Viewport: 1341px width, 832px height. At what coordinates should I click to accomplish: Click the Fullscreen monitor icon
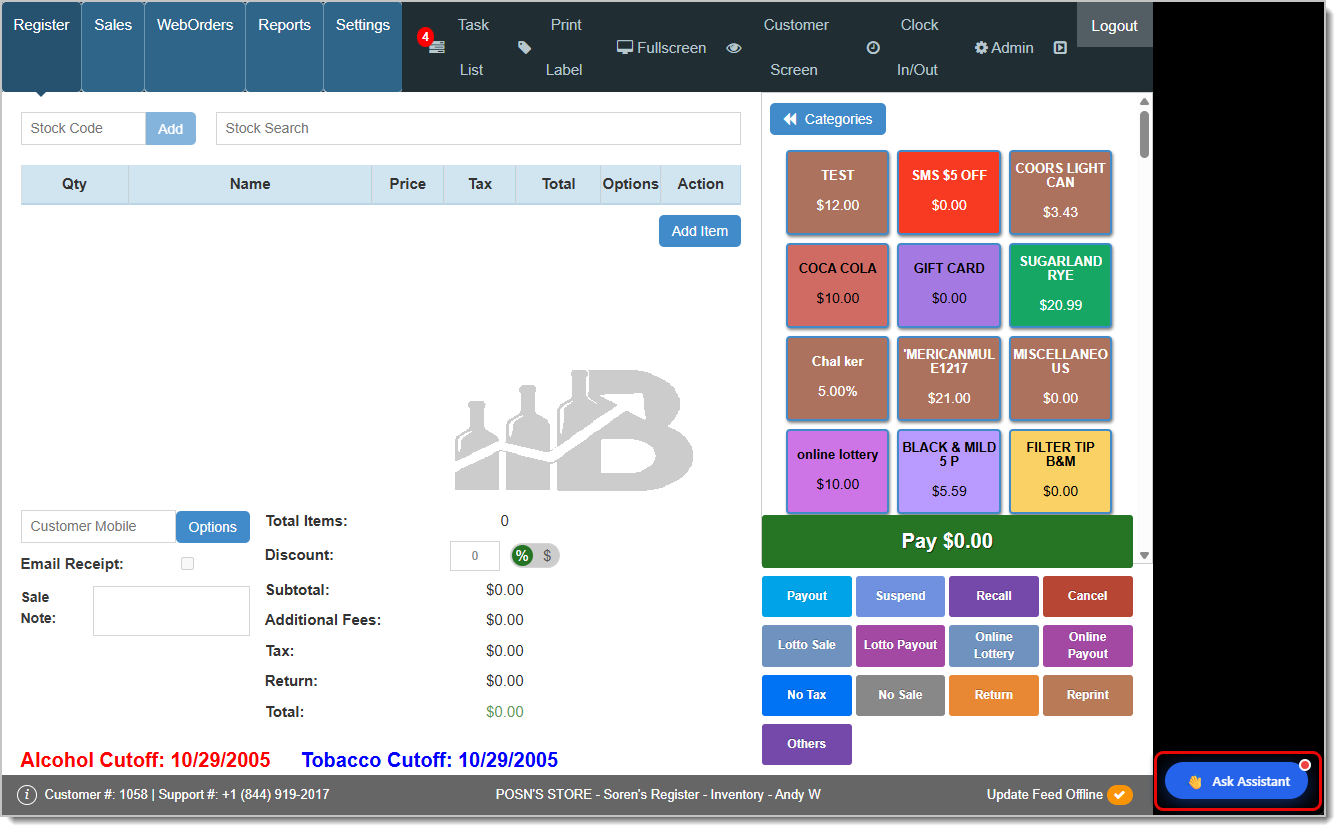point(625,47)
